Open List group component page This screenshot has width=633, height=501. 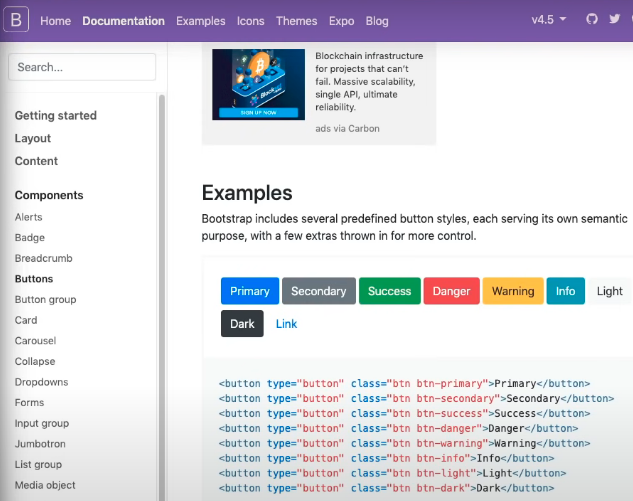pos(38,464)
